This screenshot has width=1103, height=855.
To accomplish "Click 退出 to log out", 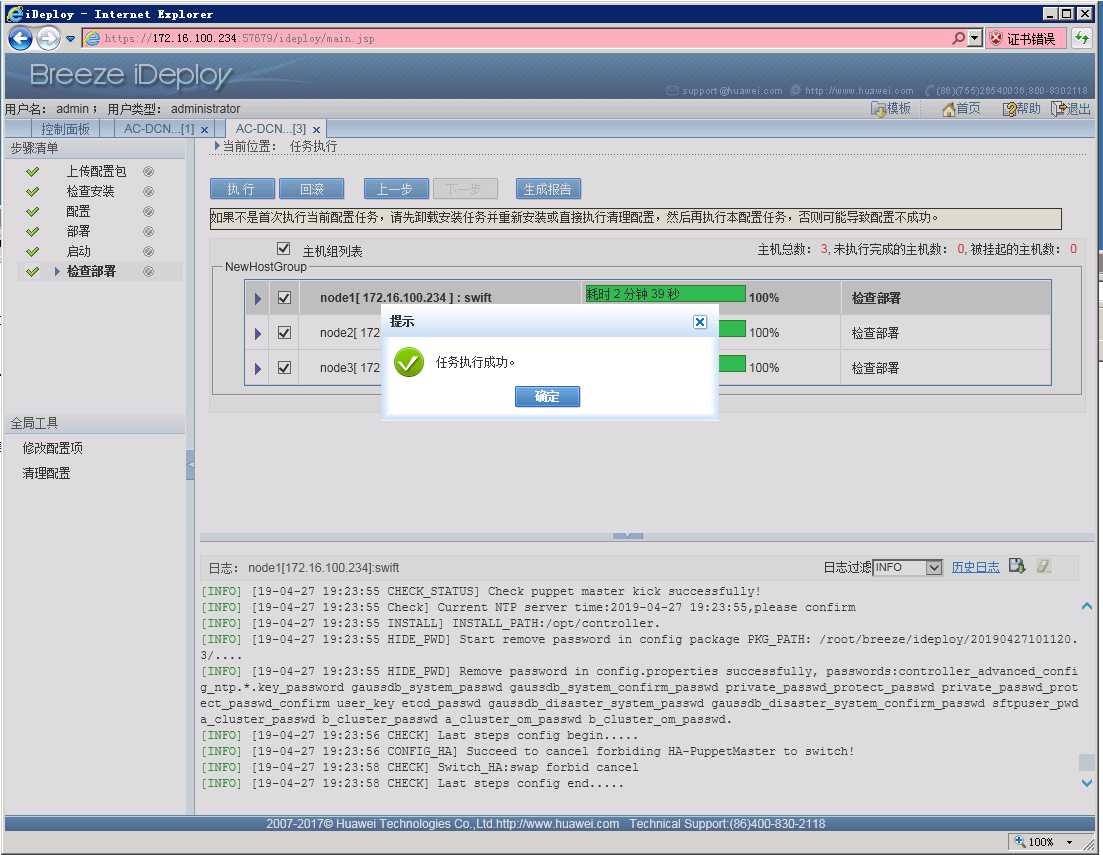I will (1071, 108).
